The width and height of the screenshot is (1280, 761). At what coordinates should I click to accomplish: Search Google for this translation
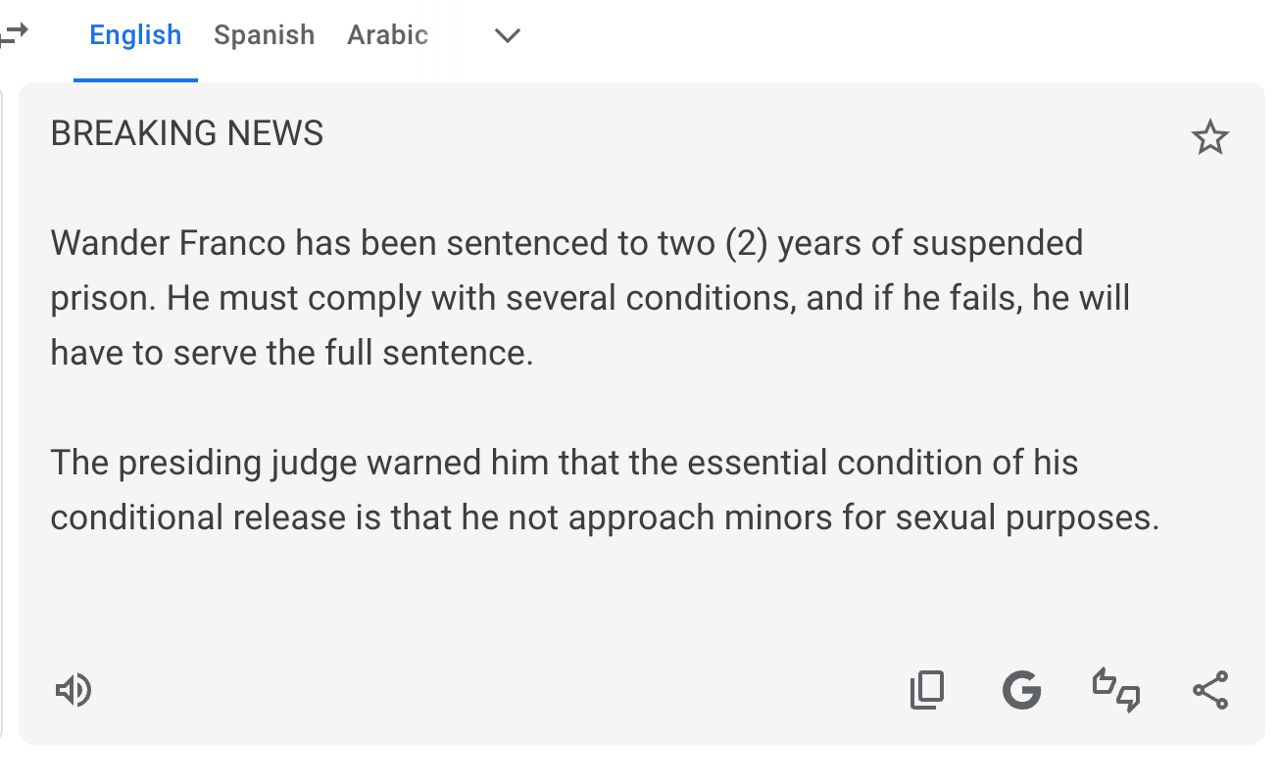click(1022, 690)
